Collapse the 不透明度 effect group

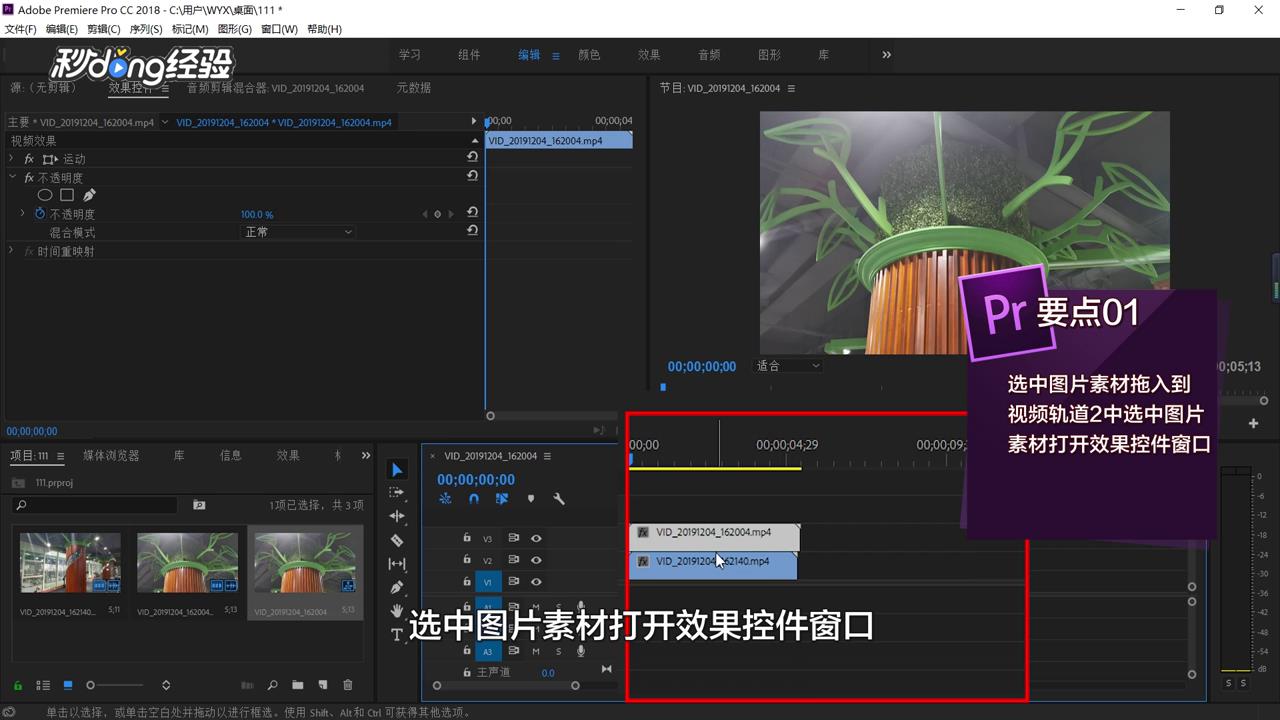pyautogui.click(x=11, y=177)
